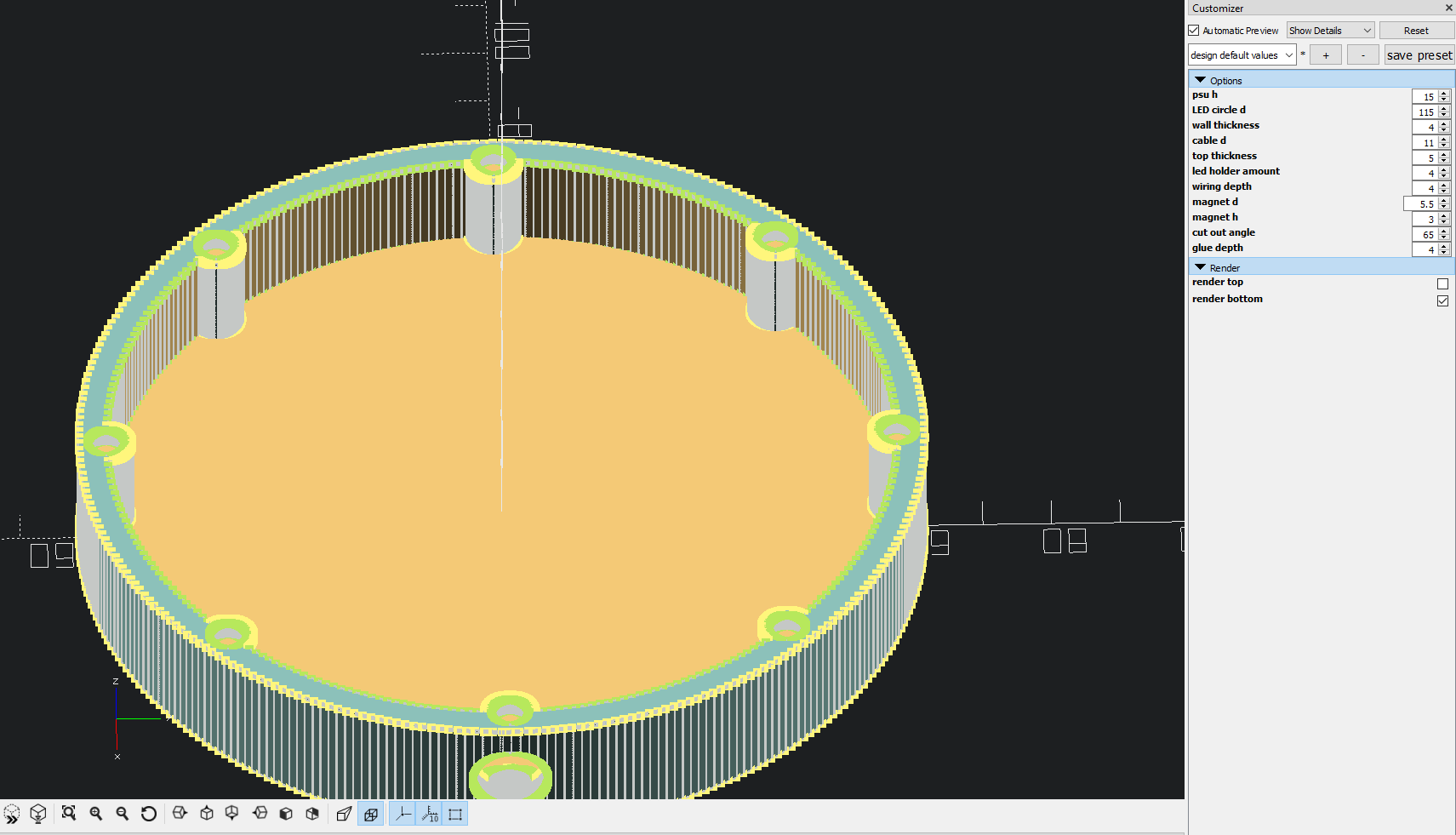This screenshot has width=1456, height=835.
Task: Reset the view with the circular arrow icon
Action: coord(149,814)
